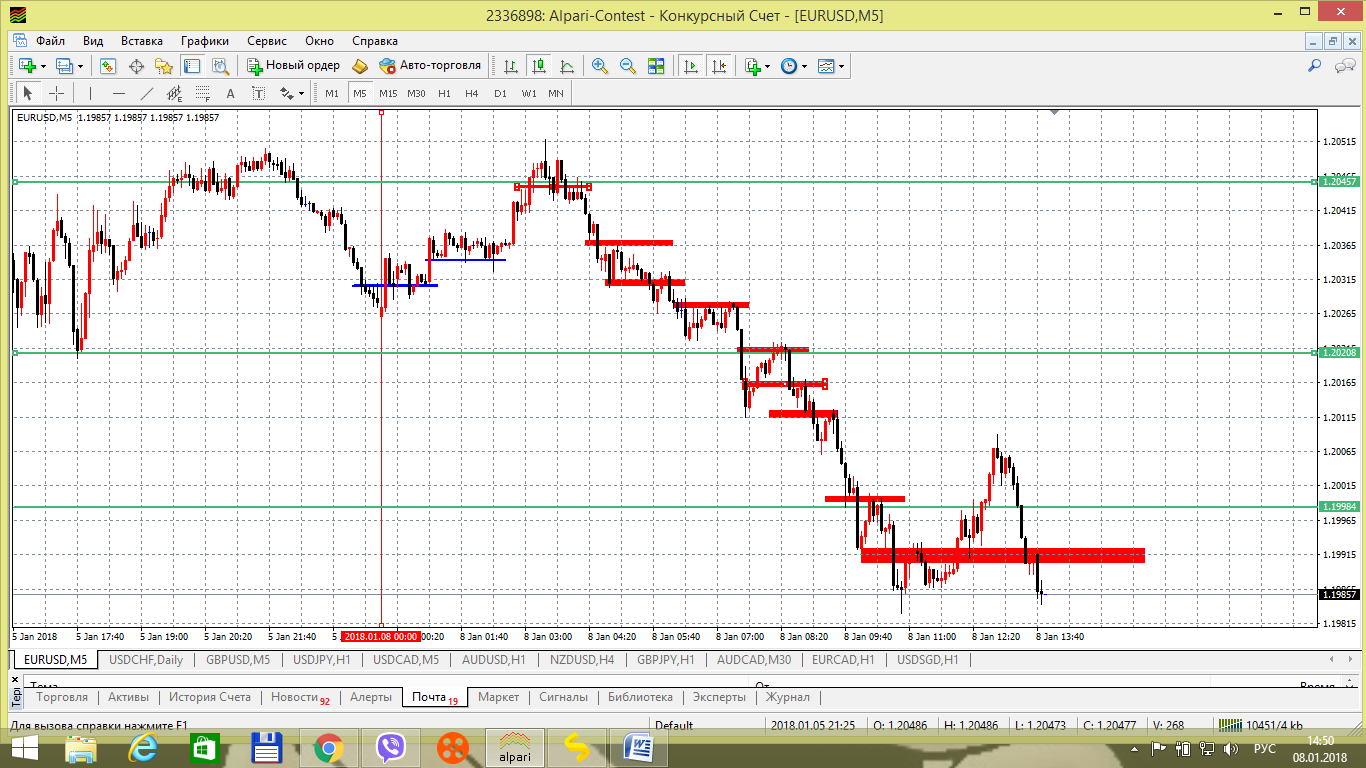Open Google Chrome from the taskbar
Screen dimensions: 1366x768
pyautogui.click(x=328, y=747)
